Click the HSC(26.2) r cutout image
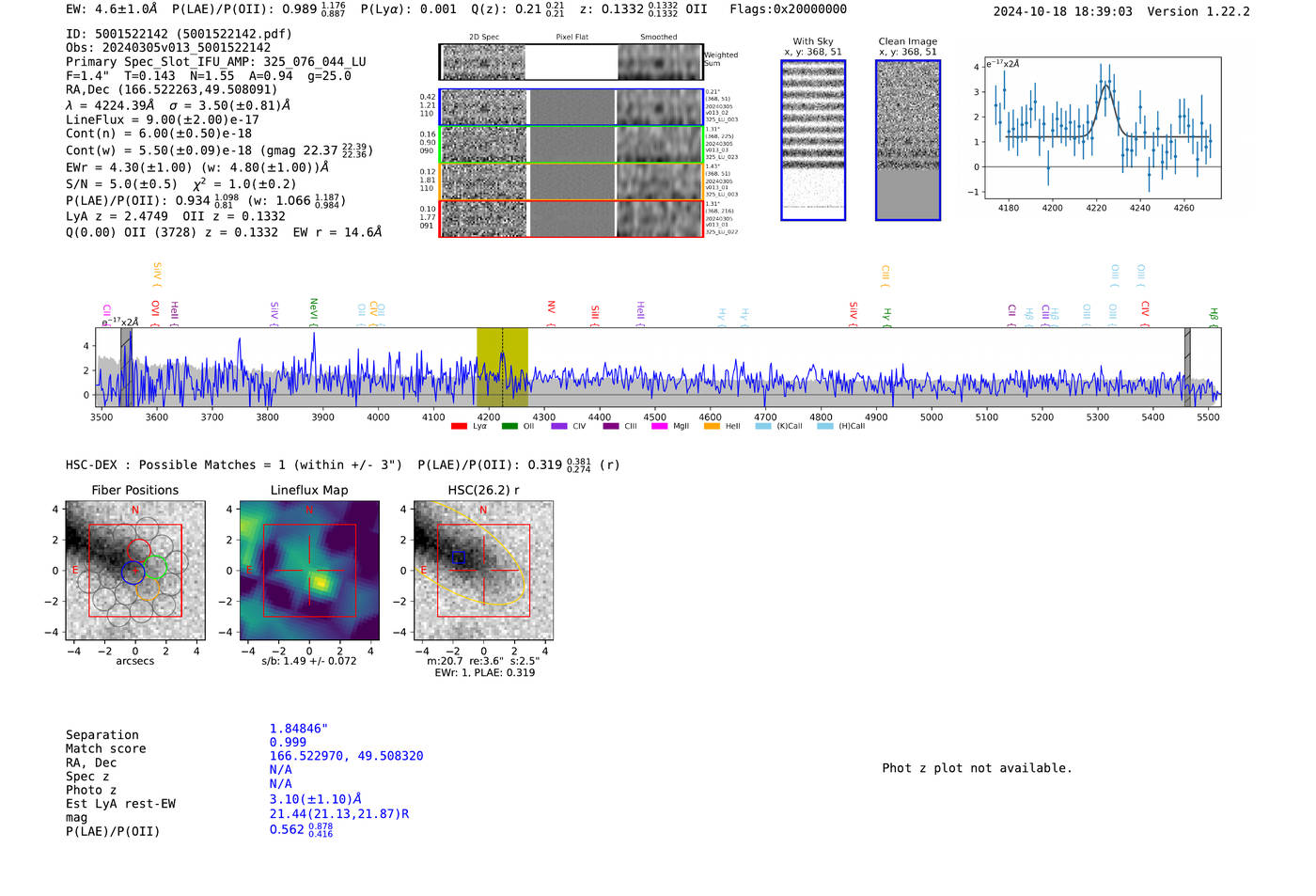This screenshot has width=1316, height=896. [483, 571]
